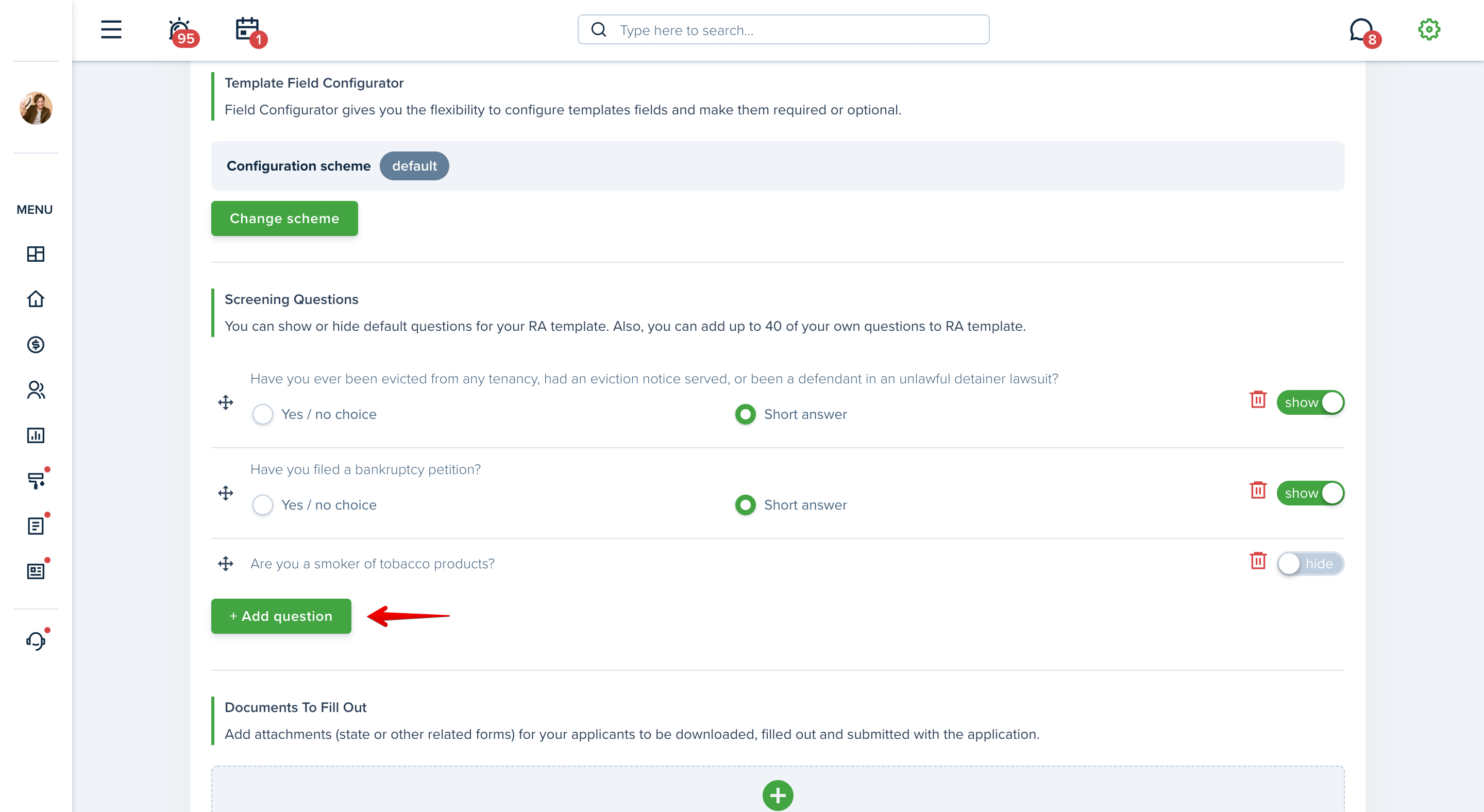Click the default configuration scheme badge
The height and width of the screenshot is (812, 1484).
point(414,166)
